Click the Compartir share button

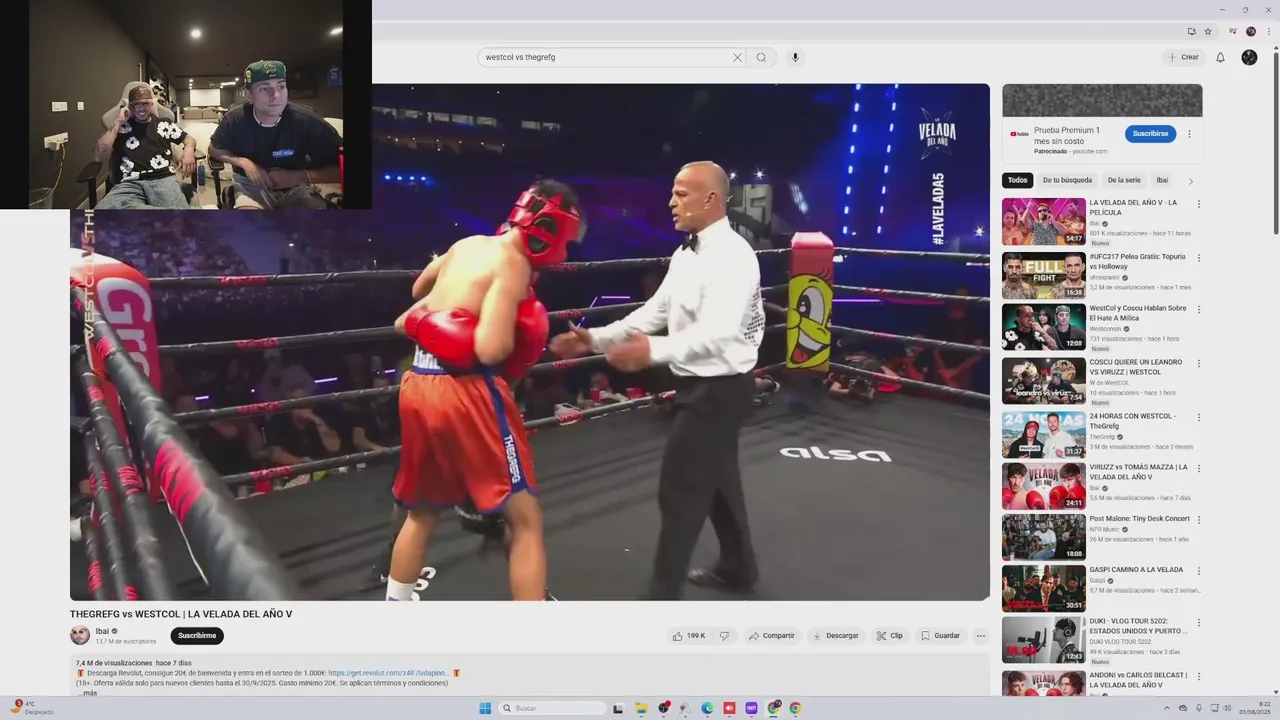point(771,636)
